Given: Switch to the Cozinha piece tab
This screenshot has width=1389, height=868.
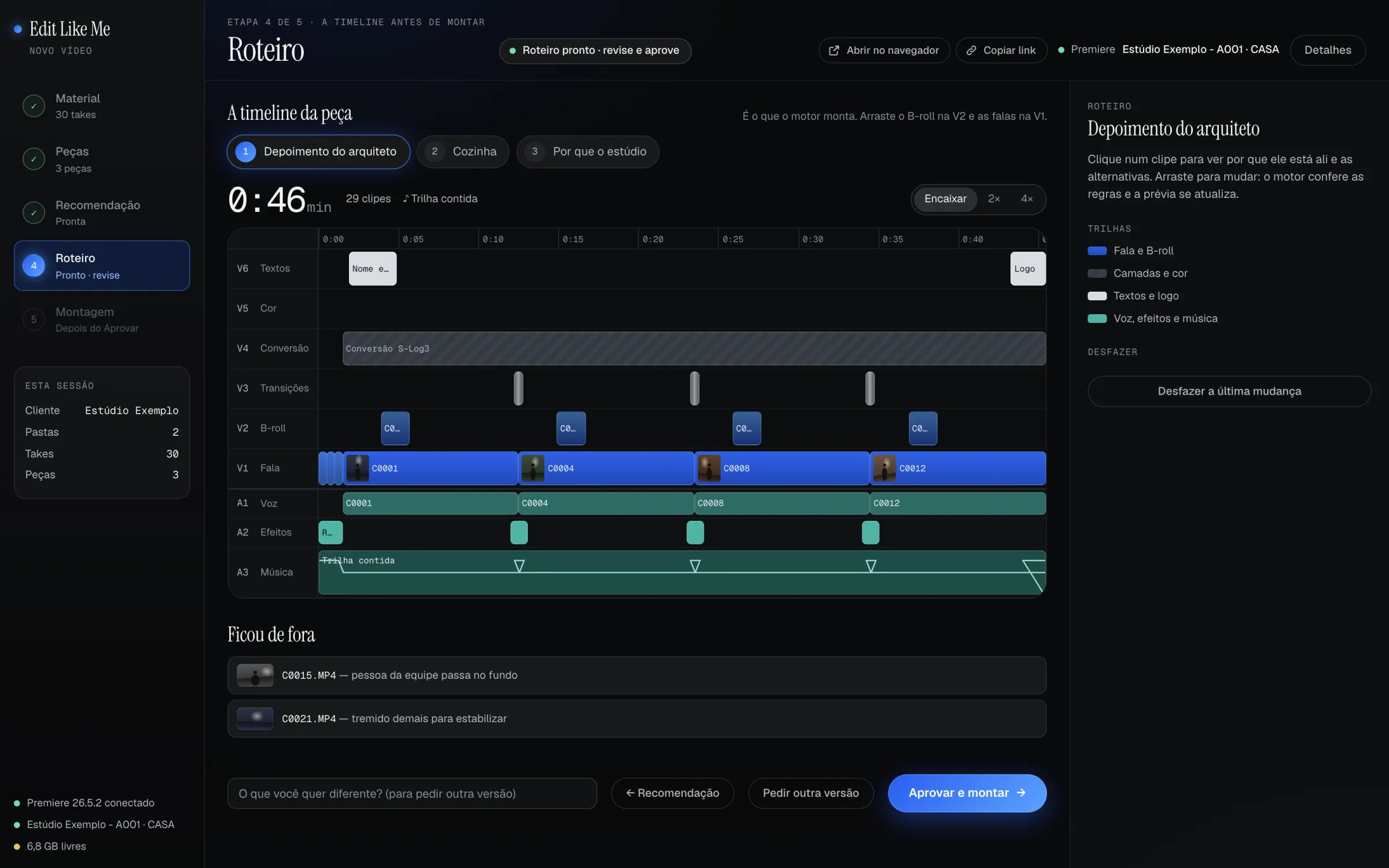Looking at the screenshot, I should 463,152.
